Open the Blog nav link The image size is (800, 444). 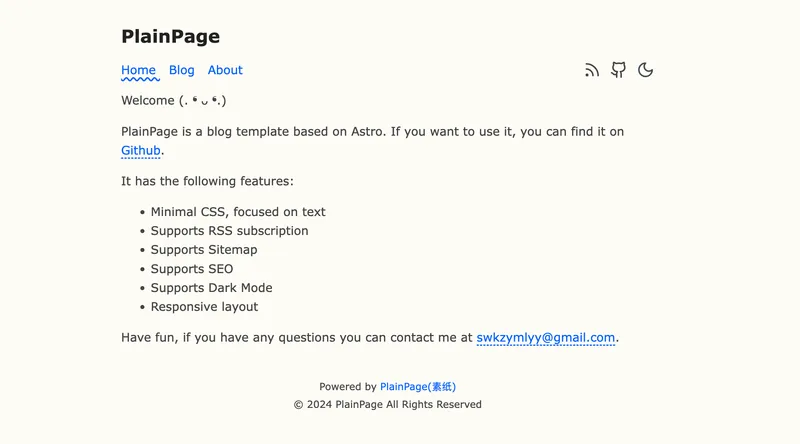tap(182, 70)
